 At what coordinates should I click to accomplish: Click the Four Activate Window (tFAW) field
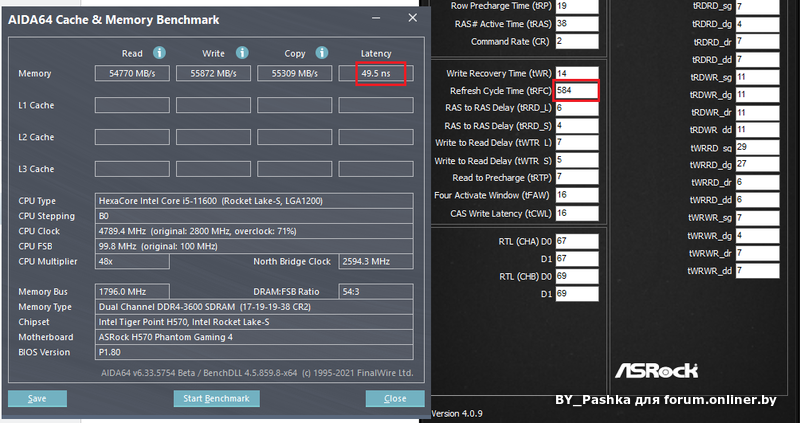click(x=577, y=195)
